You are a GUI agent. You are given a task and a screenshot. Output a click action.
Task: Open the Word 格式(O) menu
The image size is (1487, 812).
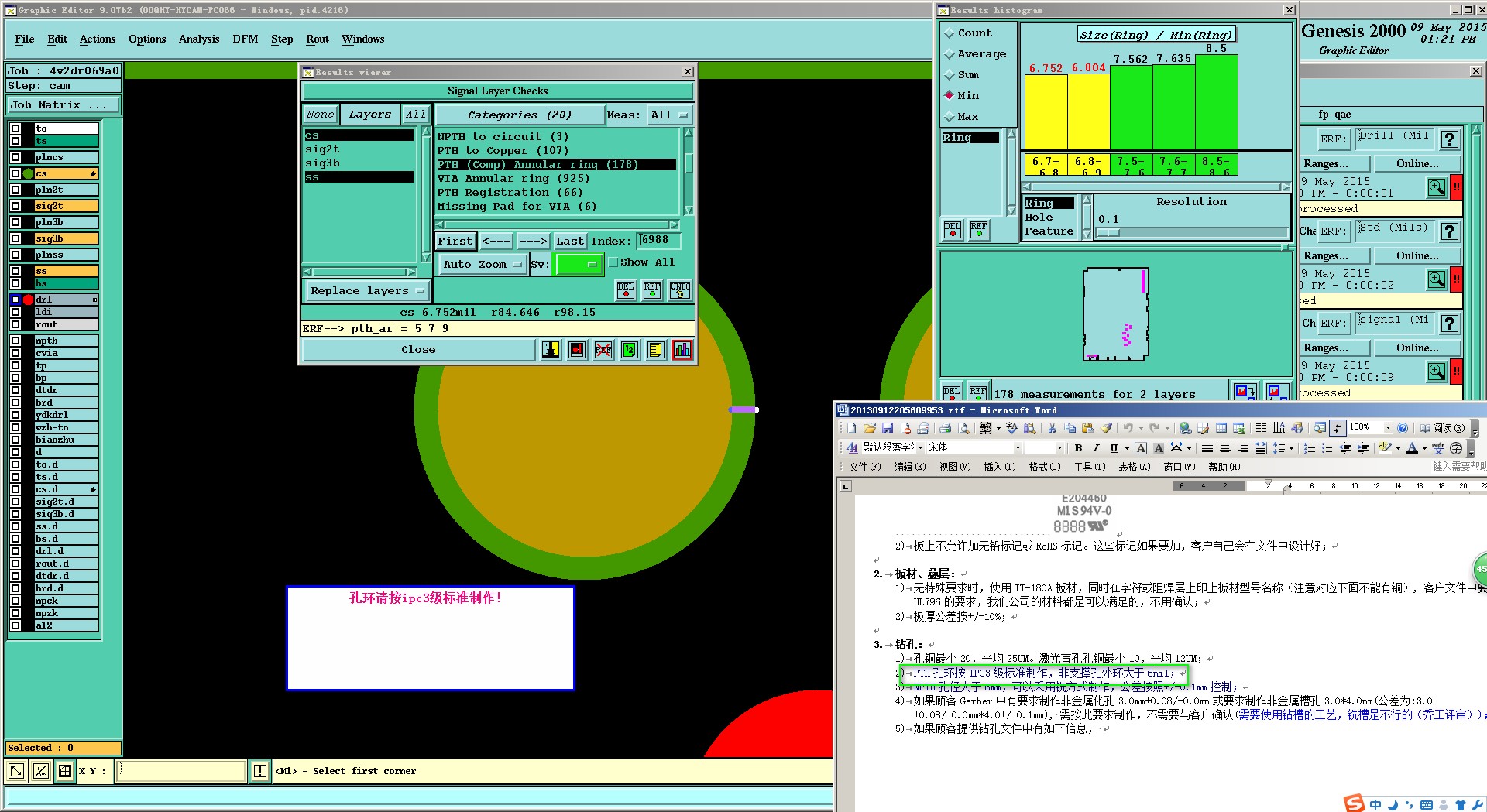[x=1044, y=468]
